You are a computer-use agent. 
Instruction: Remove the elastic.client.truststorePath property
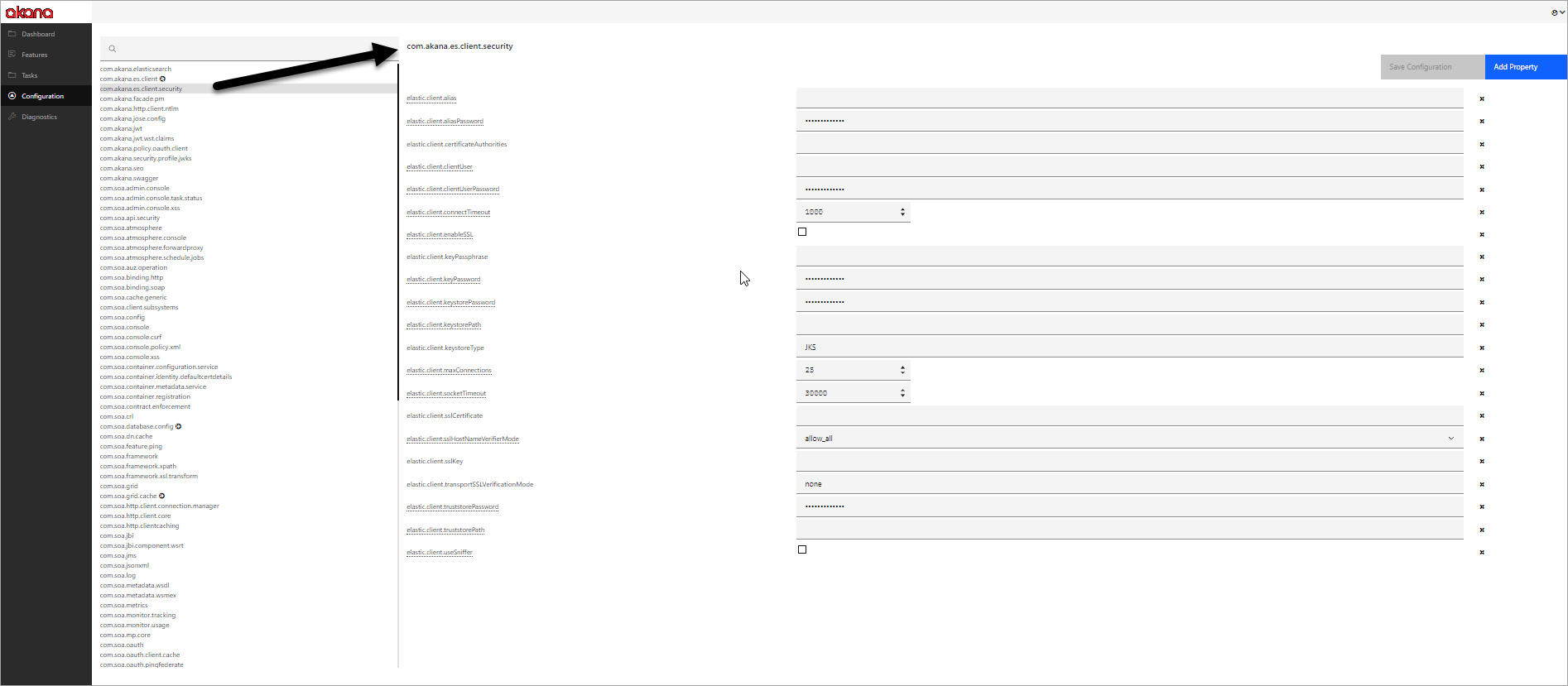(x=1482, y=530)
